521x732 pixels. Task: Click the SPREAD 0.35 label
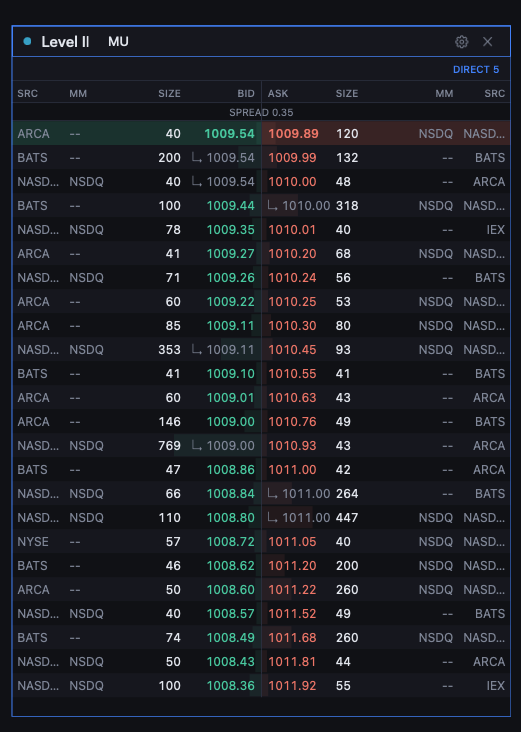pyautogui.click(x=261, y=113)
